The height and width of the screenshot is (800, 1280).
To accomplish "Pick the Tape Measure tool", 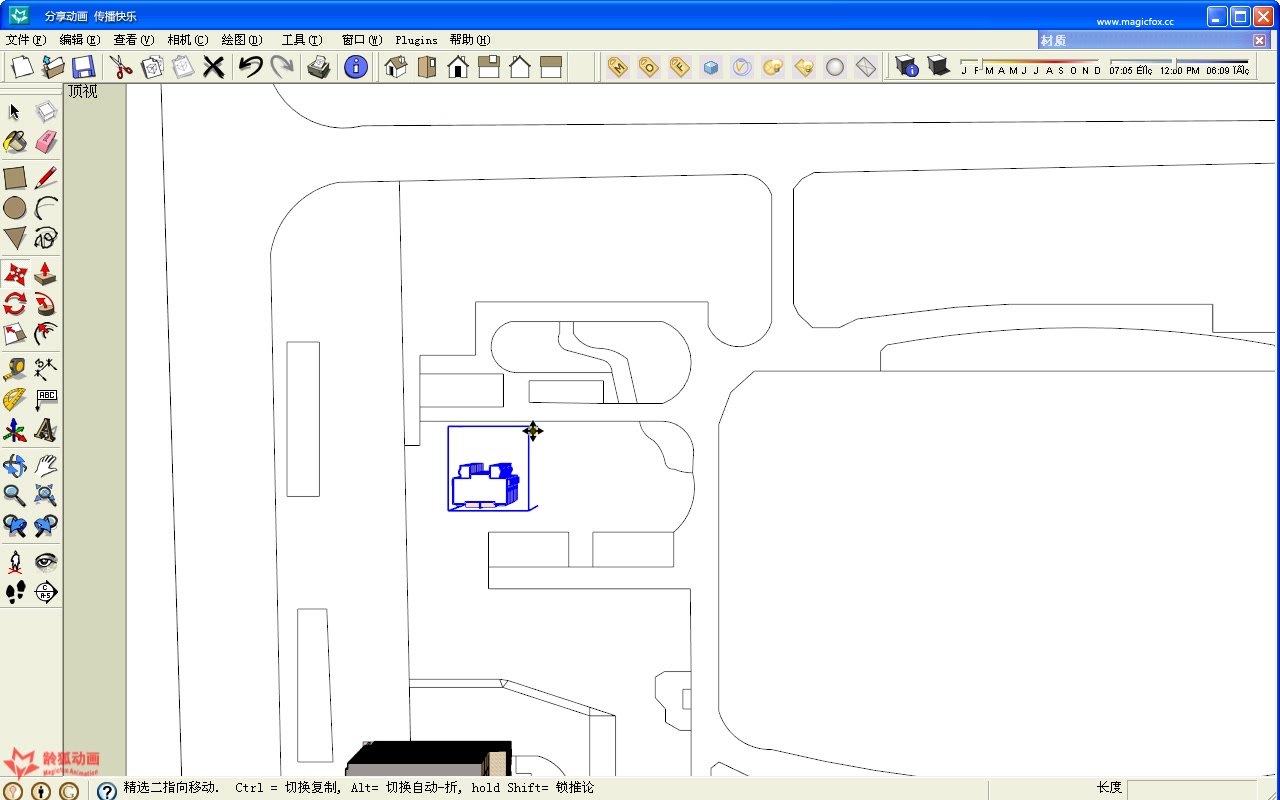I will pos(15,369).
